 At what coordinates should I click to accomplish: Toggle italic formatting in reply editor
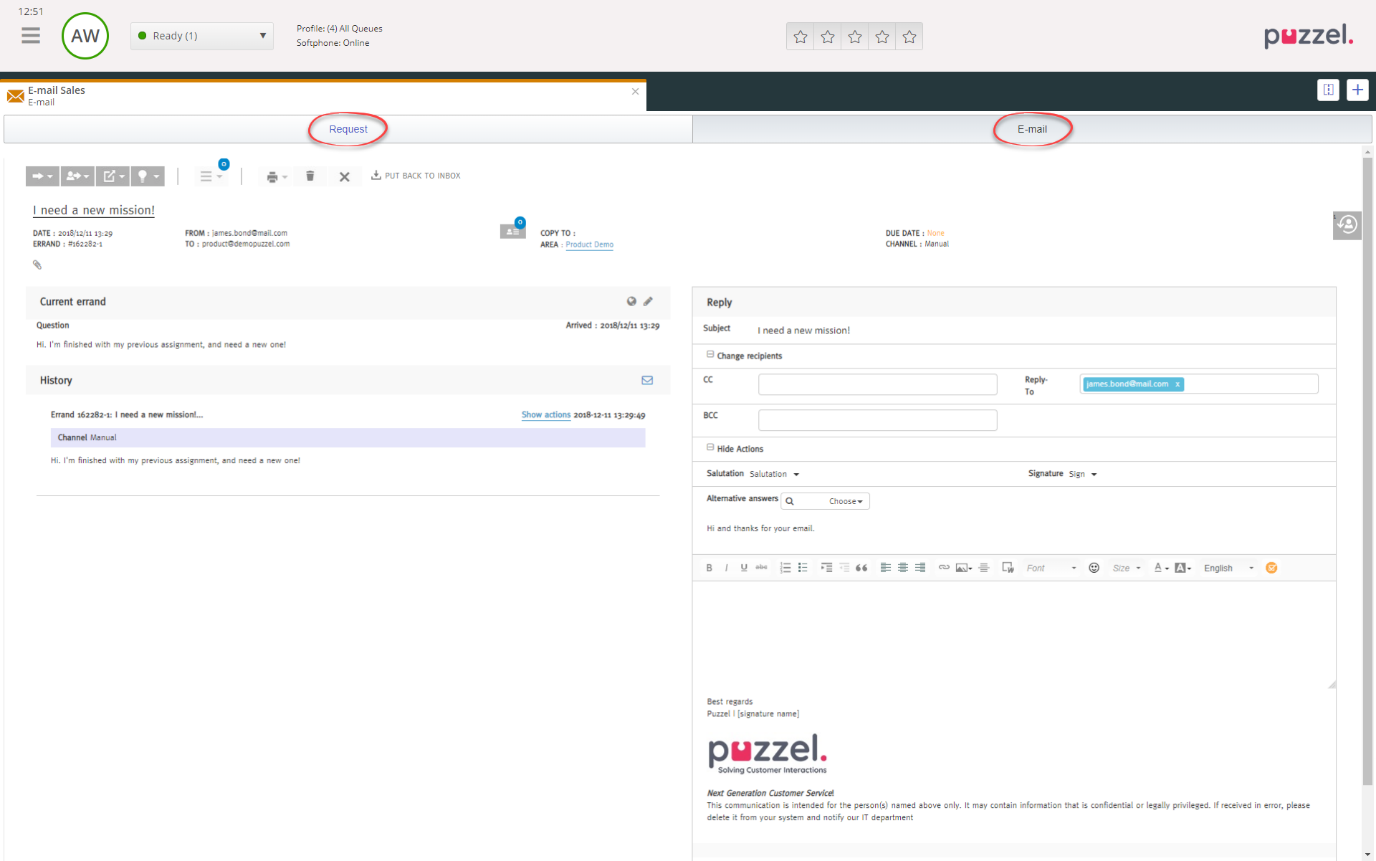726,568
